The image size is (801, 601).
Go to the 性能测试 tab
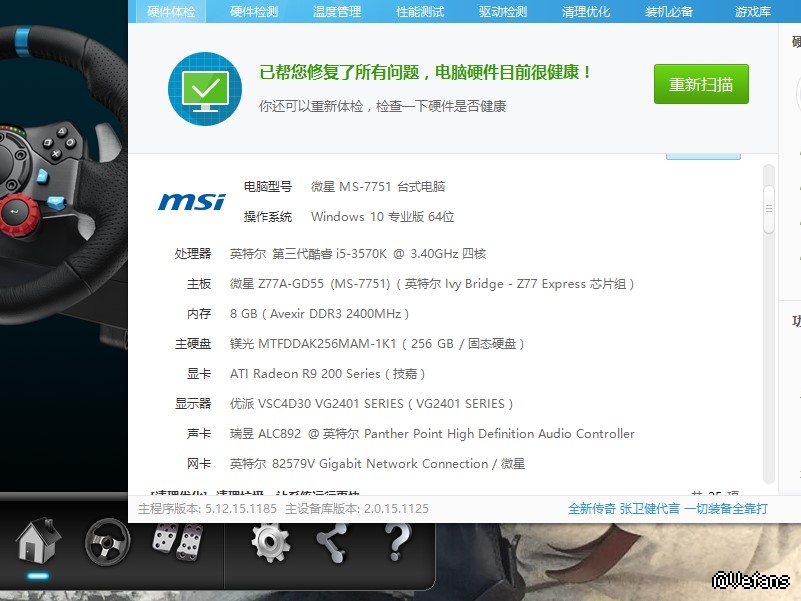click(420, 12)
